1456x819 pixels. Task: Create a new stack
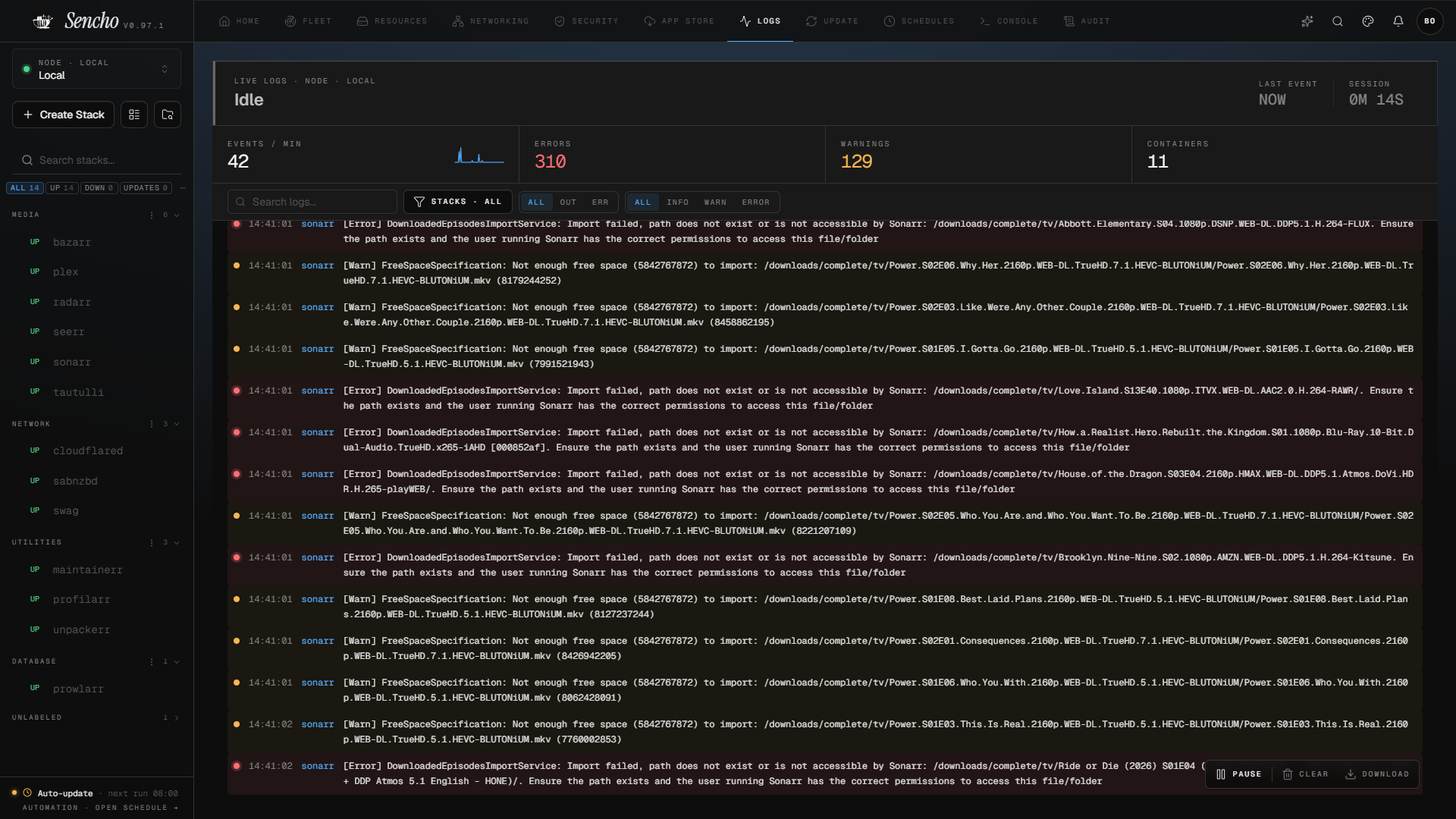click(x=64, y=115)
